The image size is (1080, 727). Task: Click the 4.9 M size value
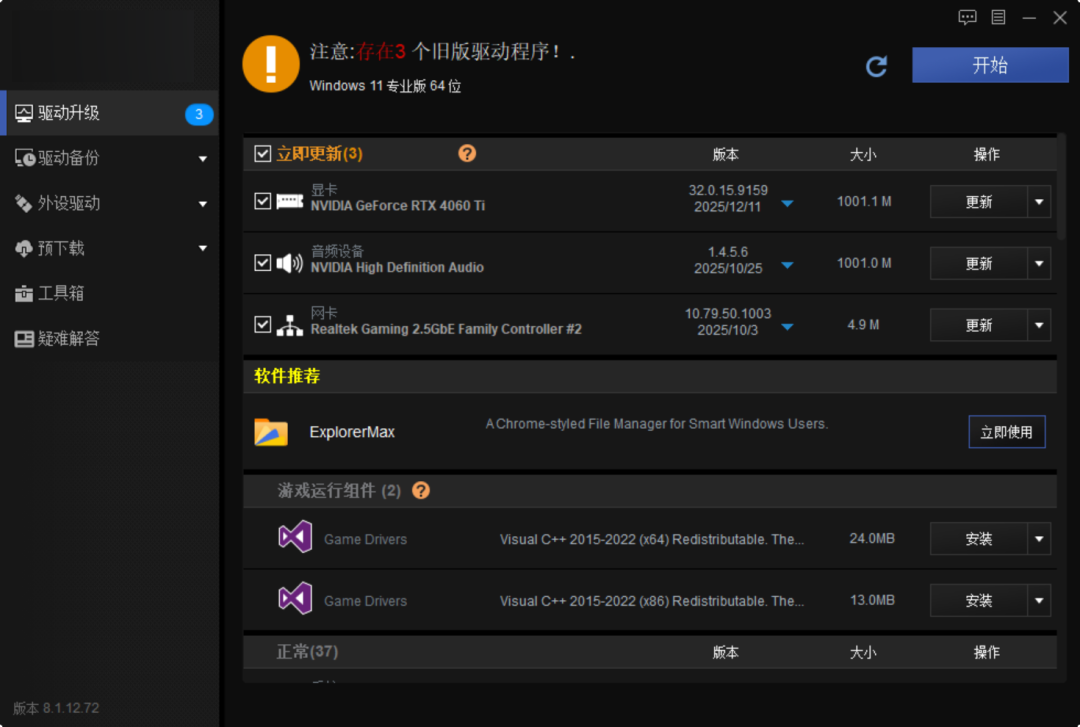pos(863,325)
